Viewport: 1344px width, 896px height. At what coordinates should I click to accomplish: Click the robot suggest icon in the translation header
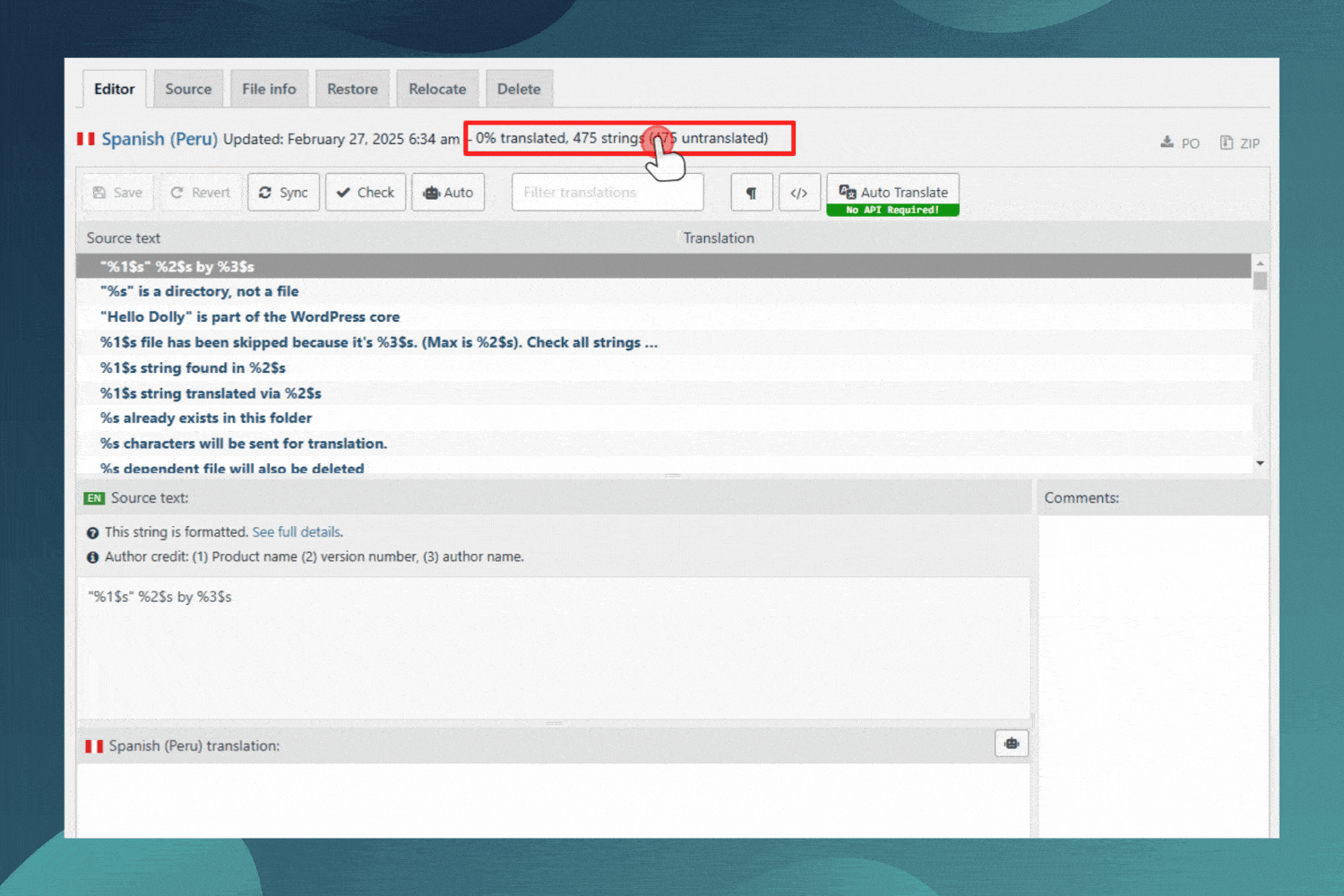click(x=1012, y=744)
